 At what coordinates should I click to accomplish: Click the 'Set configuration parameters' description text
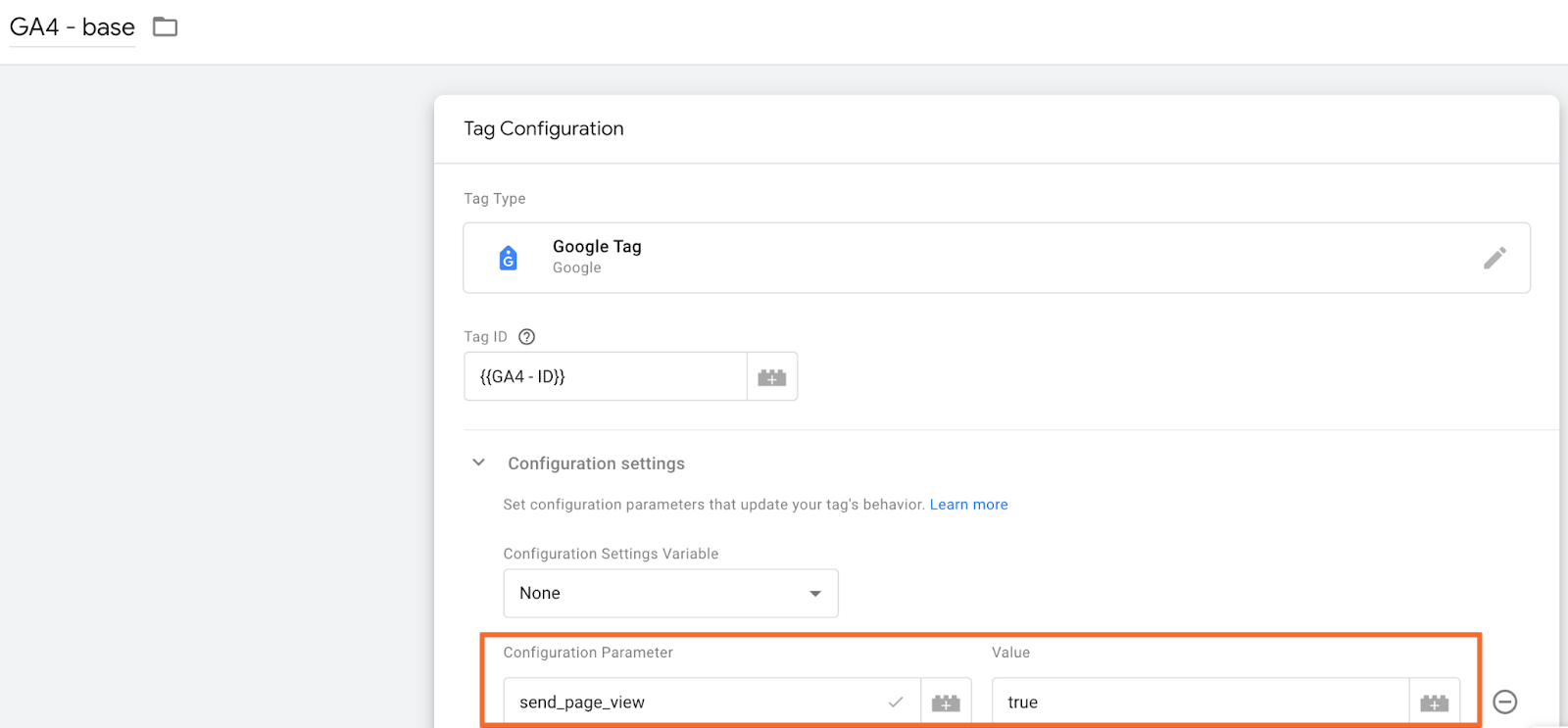click(x=713, y=505)
